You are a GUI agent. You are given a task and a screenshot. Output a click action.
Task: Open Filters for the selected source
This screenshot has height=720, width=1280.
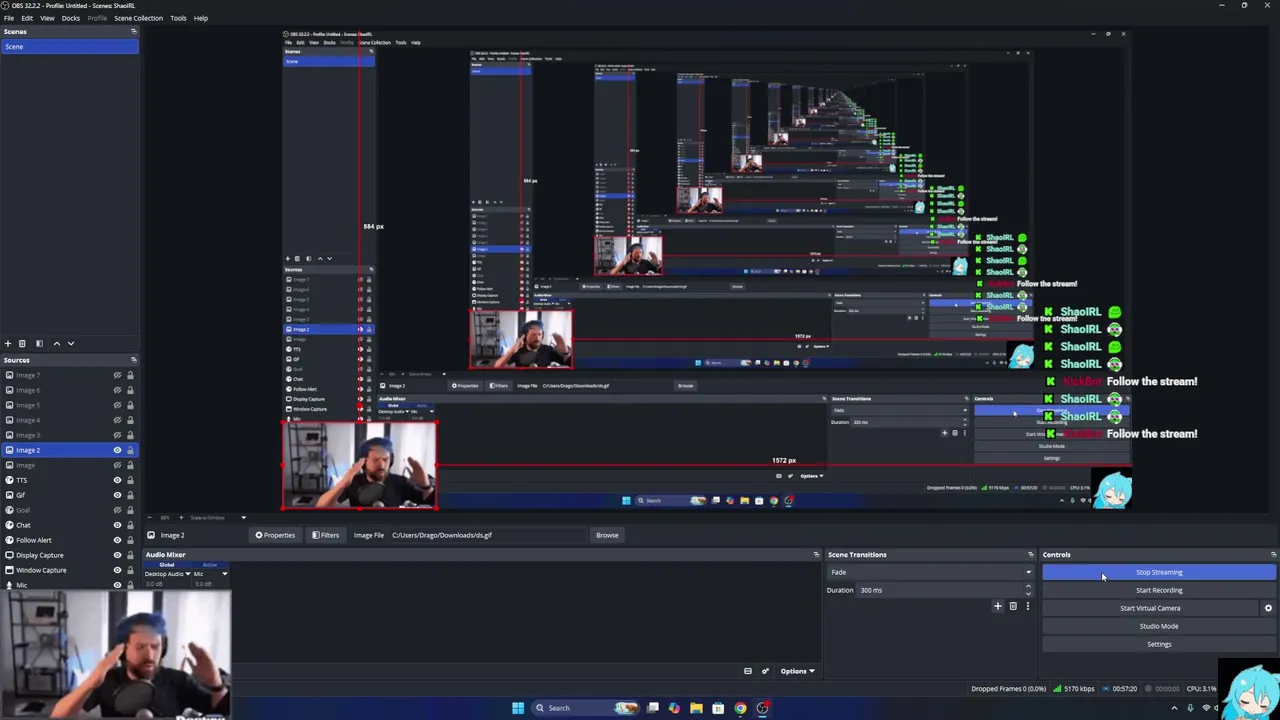click(325, 535)
